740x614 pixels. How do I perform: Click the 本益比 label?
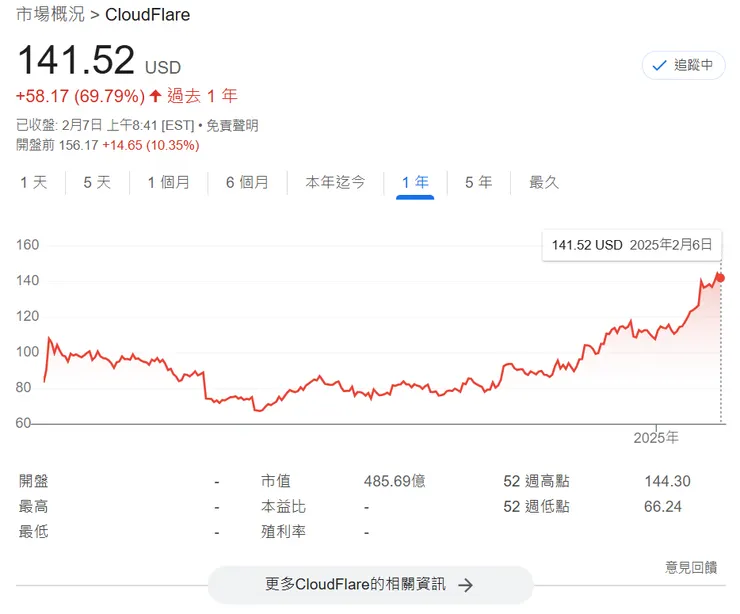coord(283,506)
